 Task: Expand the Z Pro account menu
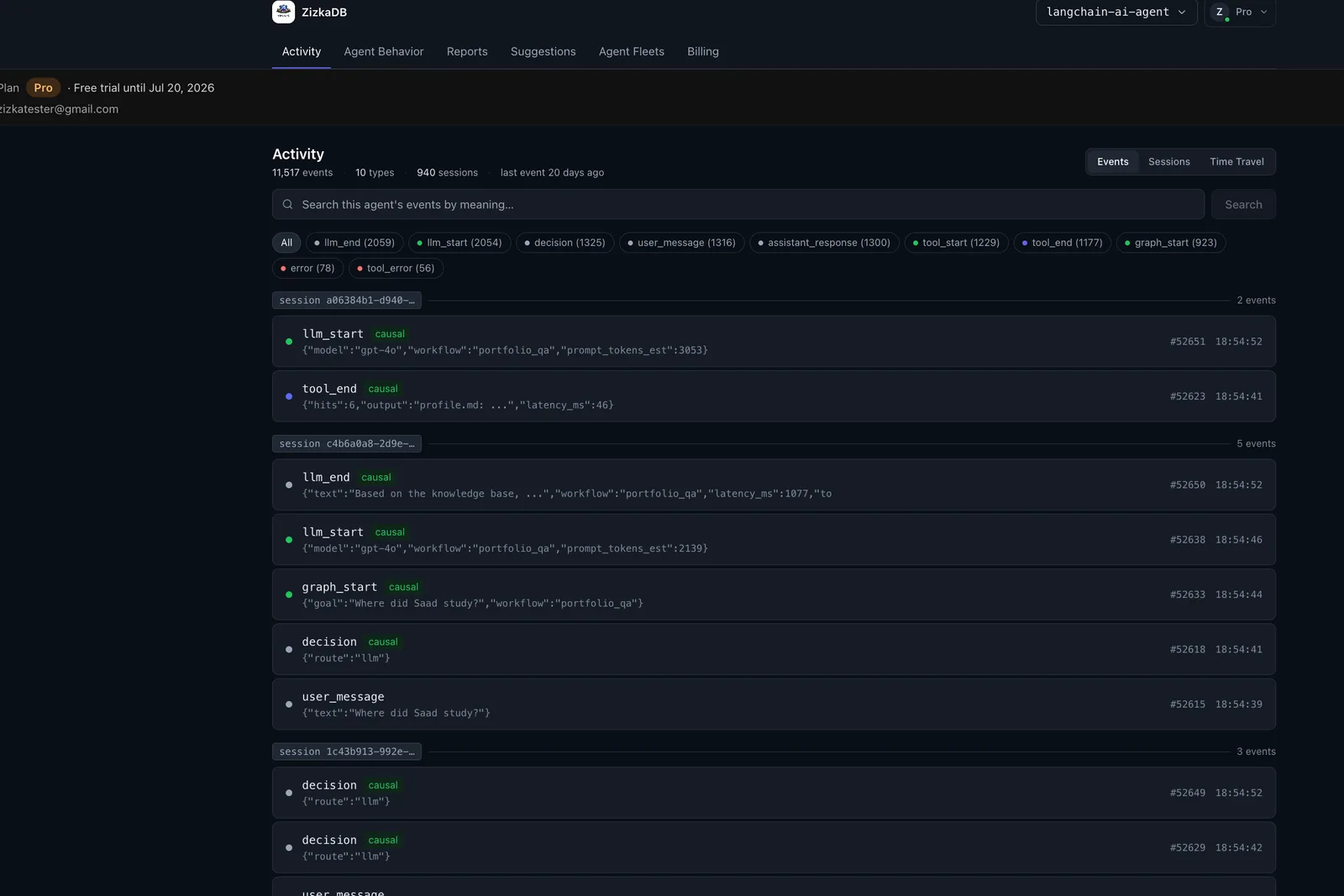1240,13
